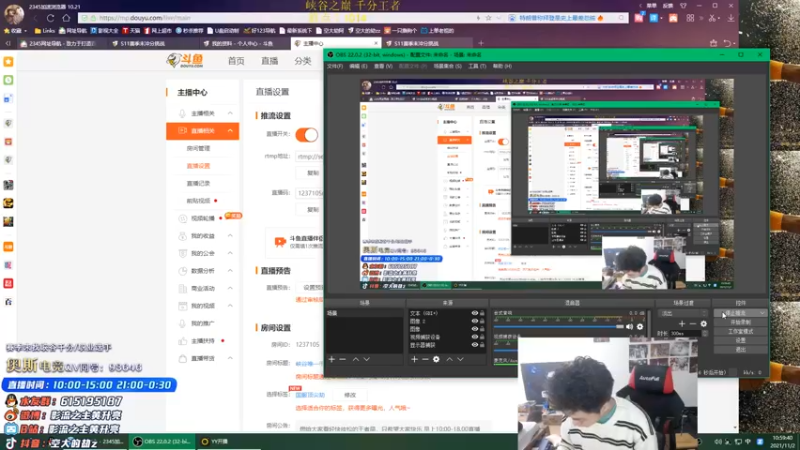Open browser apps grid icon
This screenshot has width=800, height=450.
tap(690, 18)
